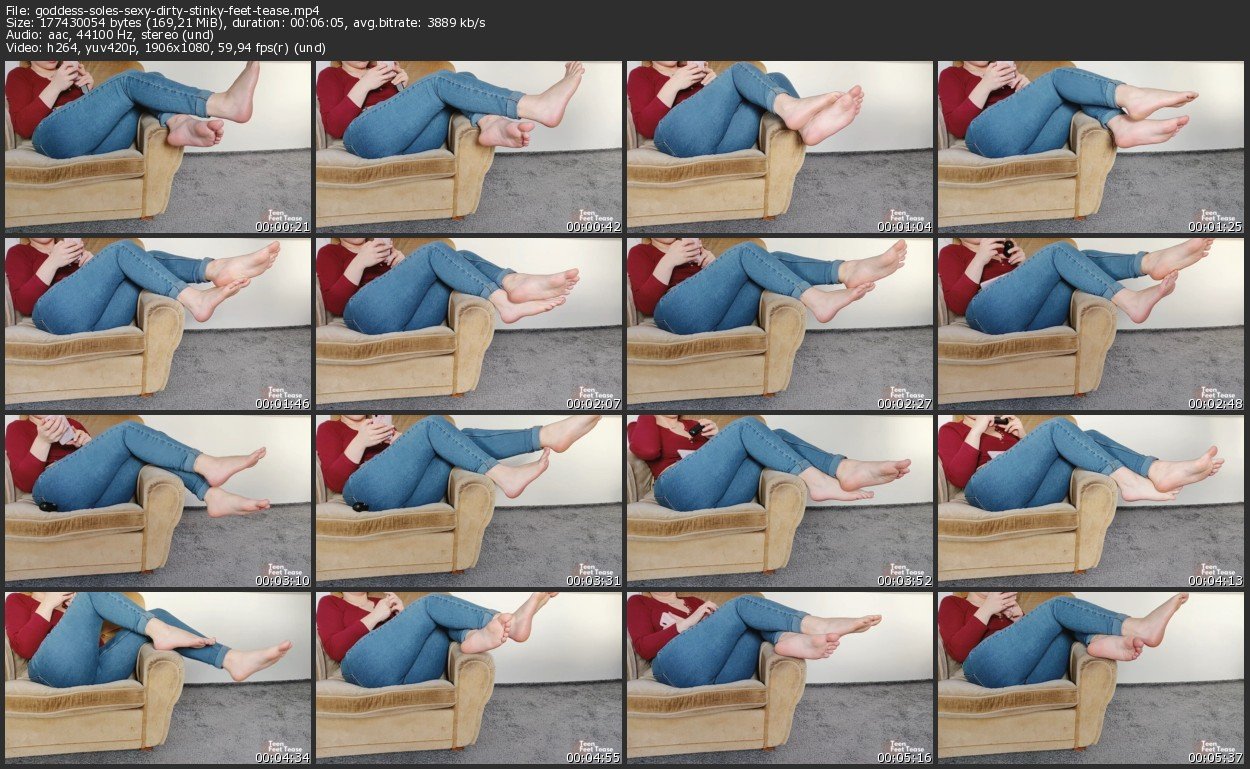Viewport: 1250px width, 769px height.
Task: Select the thumbnail marked 00:03:31
Action: click(x=468, y=501)
